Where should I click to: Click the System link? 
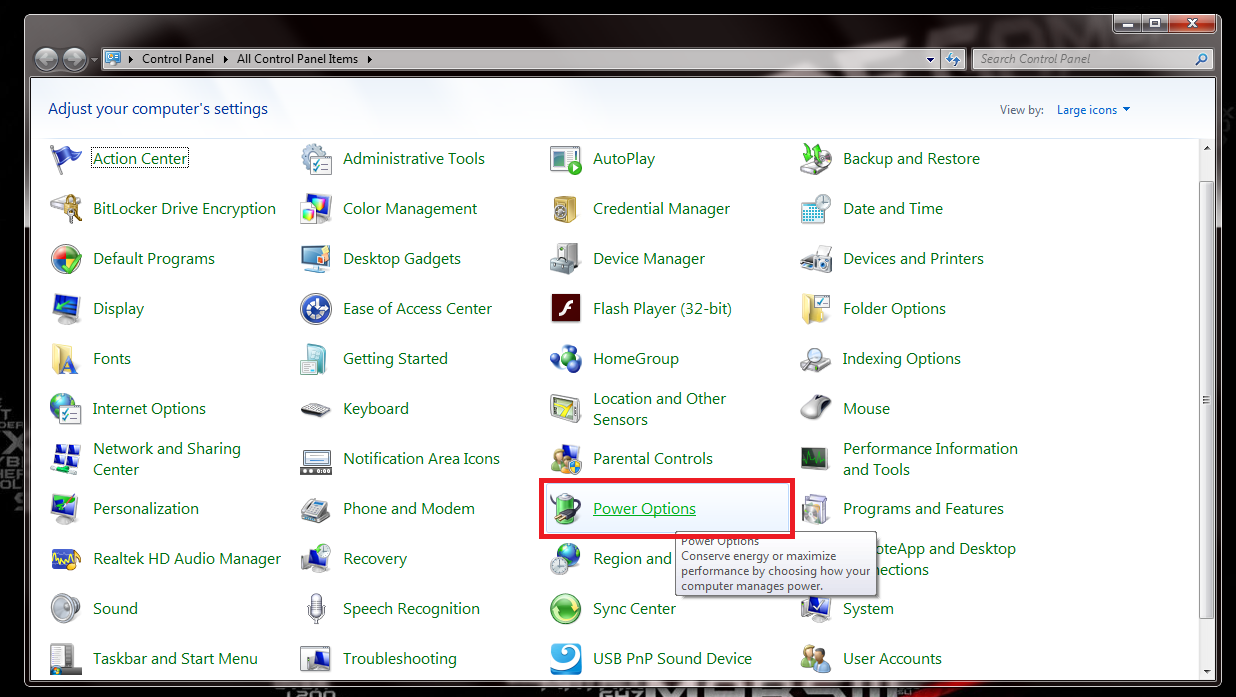coord(868,609)
